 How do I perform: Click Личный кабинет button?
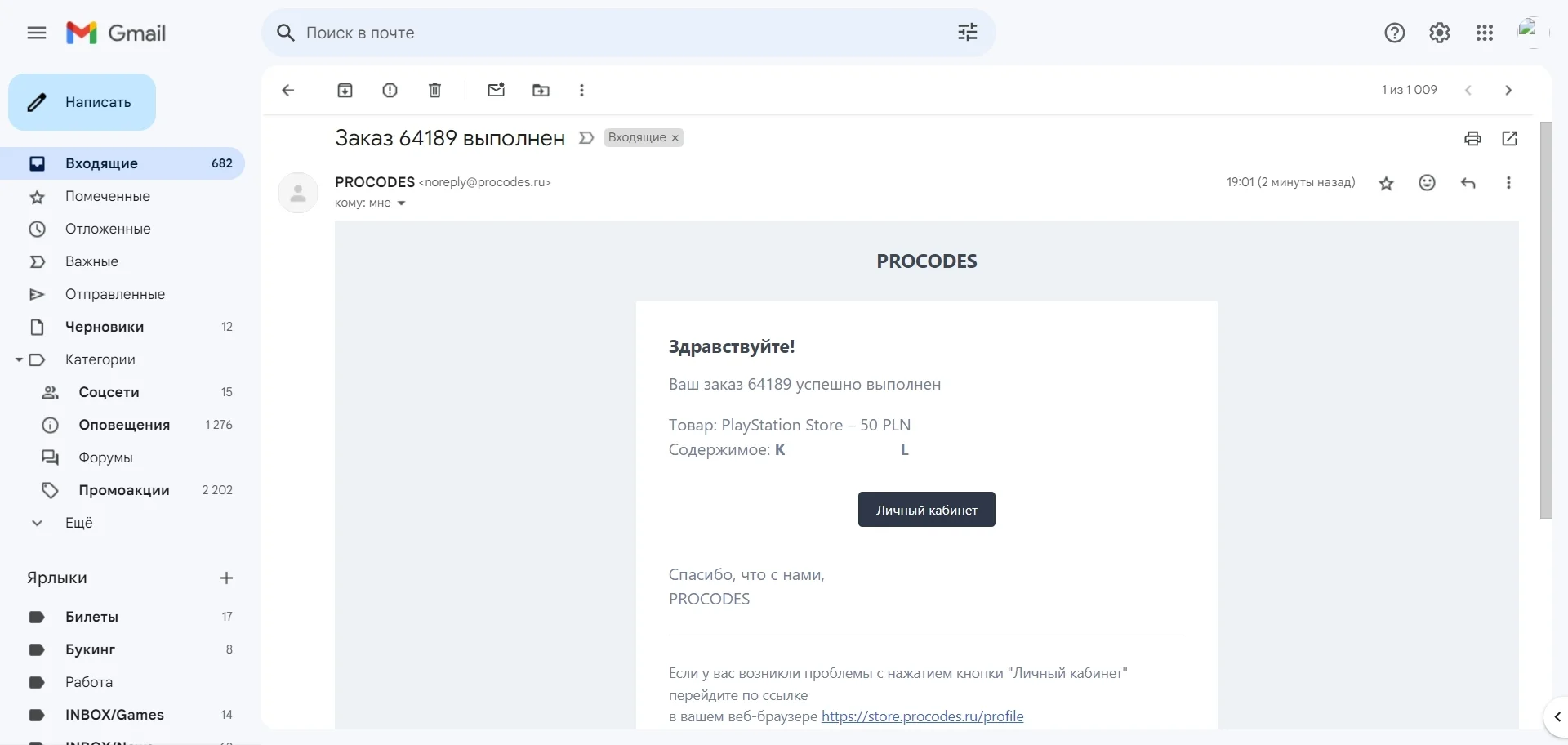click(927, 510)
